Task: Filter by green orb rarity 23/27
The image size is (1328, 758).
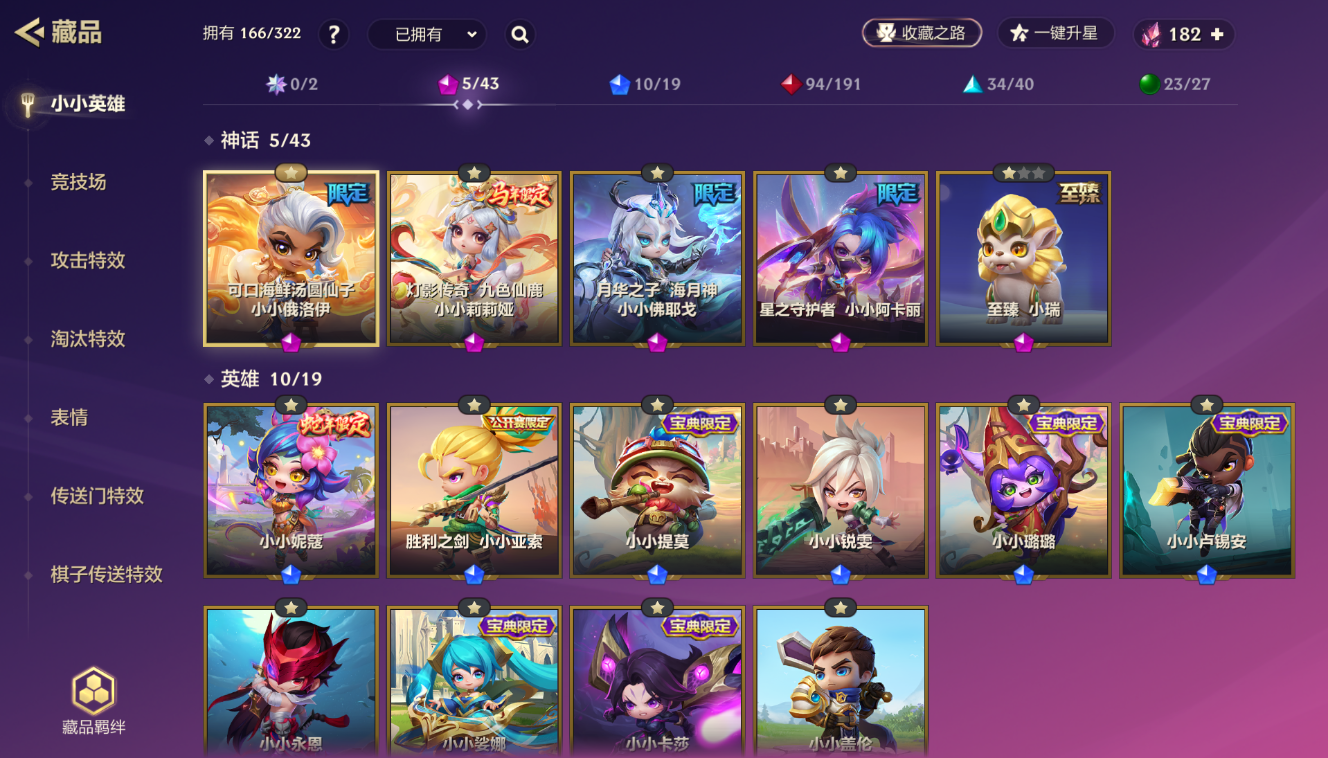Action: (x=1175, y=84)
